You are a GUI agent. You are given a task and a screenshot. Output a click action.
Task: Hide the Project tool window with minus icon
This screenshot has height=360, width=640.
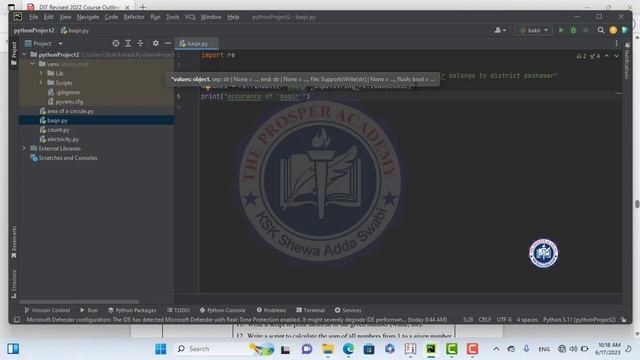pos(168,43)
